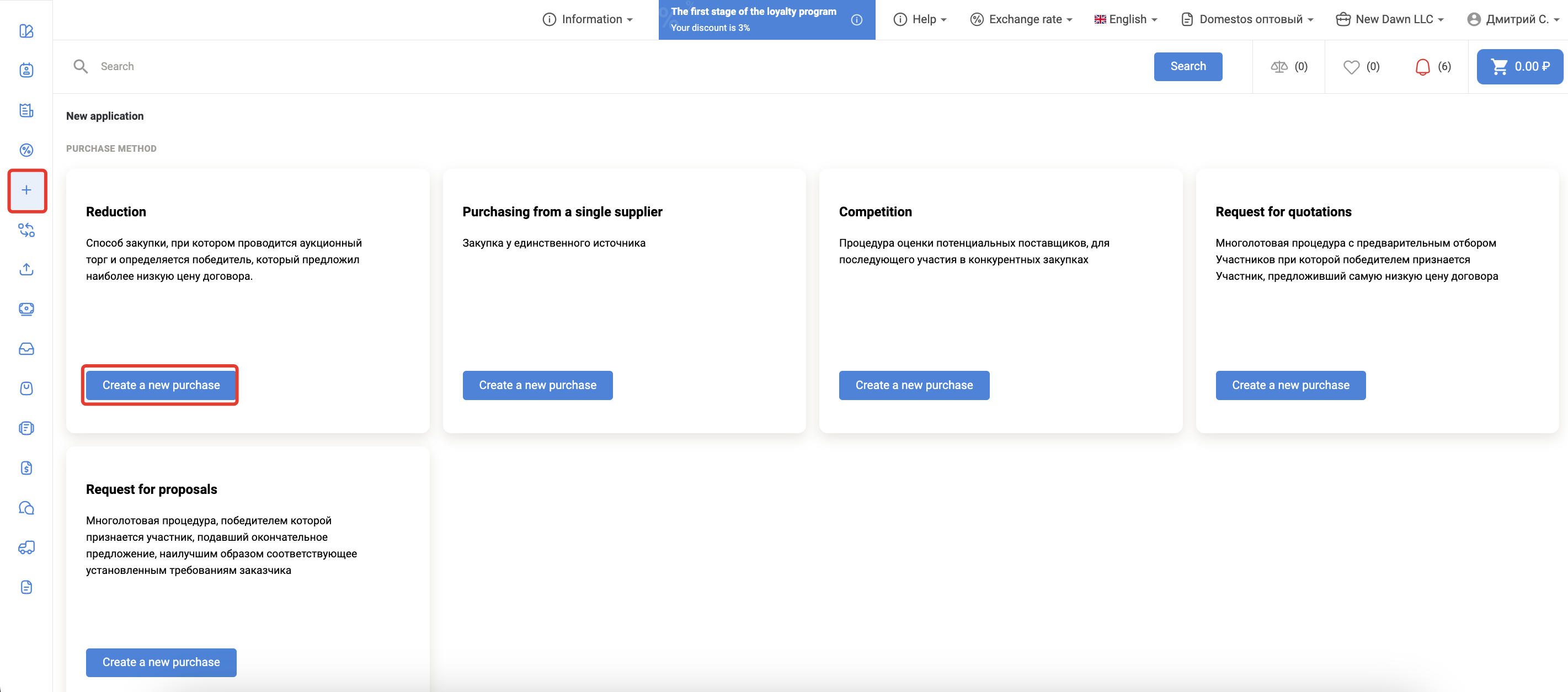Open the English language selector

click(x=1126, y=19)
